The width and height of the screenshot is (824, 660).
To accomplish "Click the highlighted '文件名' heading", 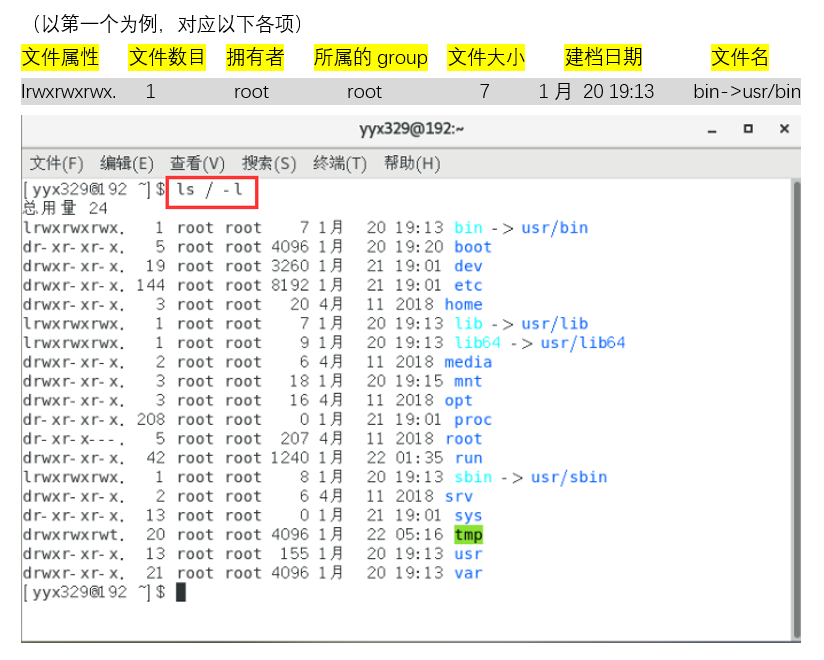I will tap(739, 57).
